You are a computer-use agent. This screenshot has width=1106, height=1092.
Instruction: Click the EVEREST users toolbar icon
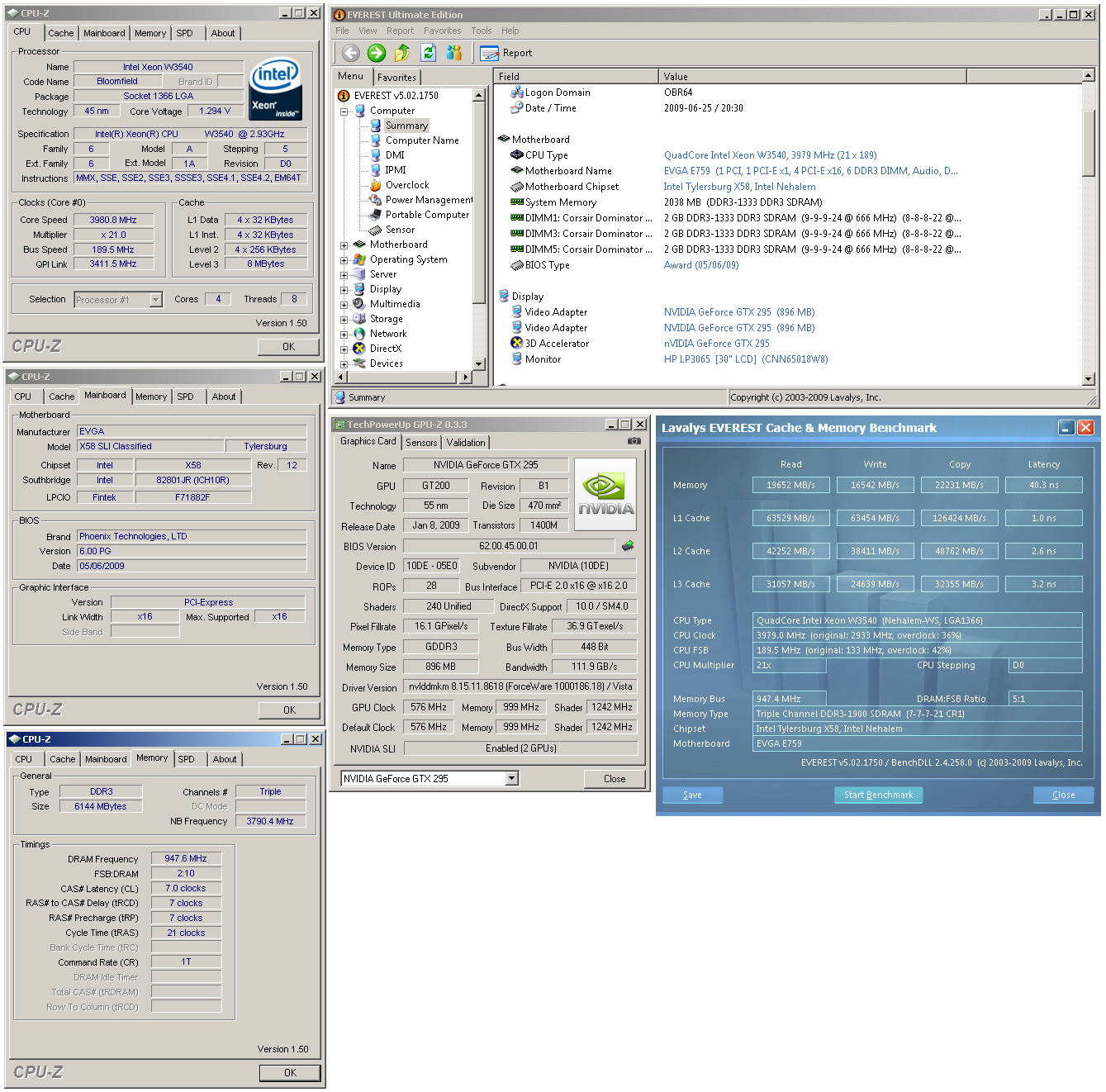(x=453, y=53)
